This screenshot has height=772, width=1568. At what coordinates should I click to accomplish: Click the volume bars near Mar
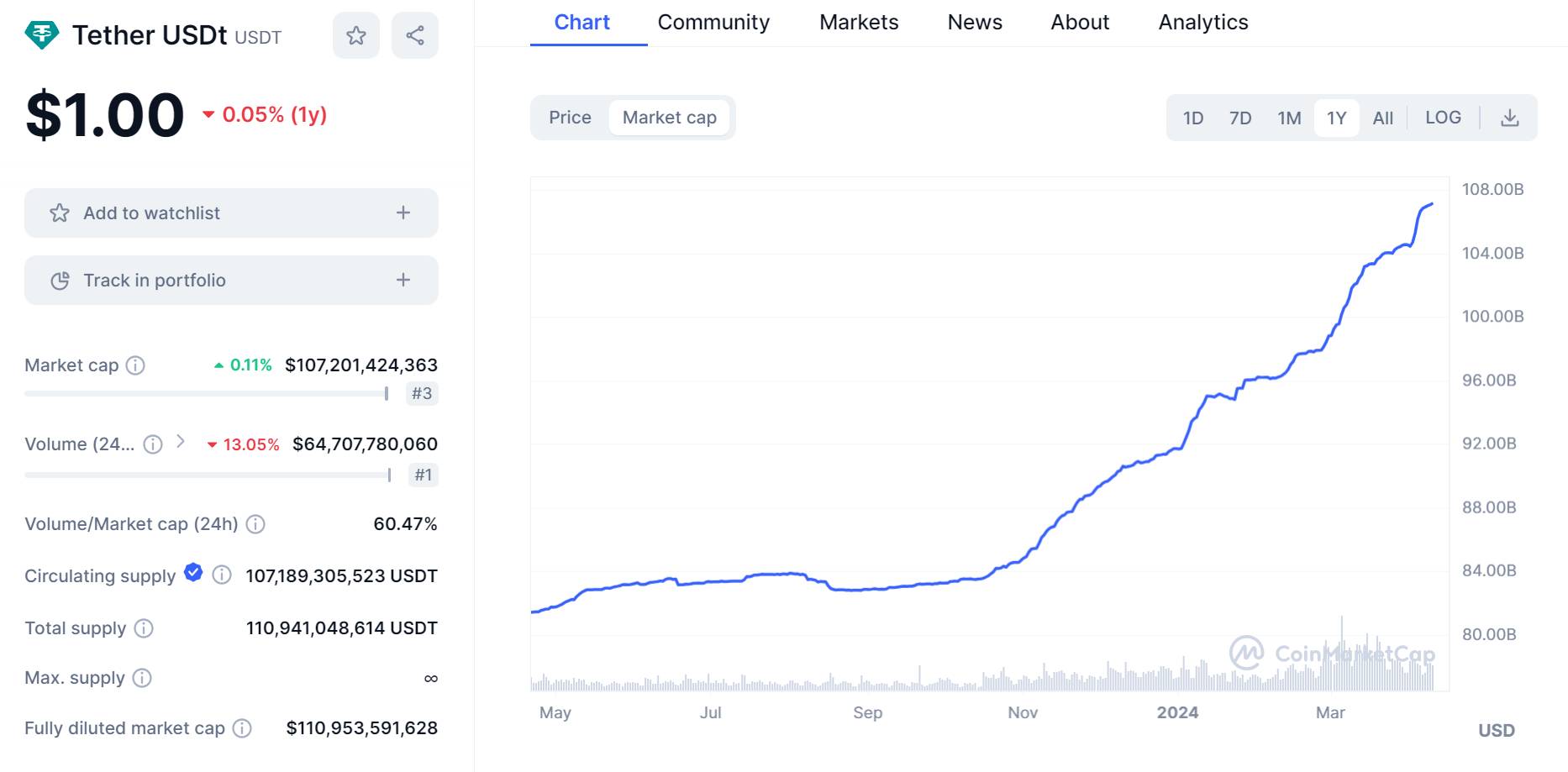pyautogui.click(x=1331, y=668)
